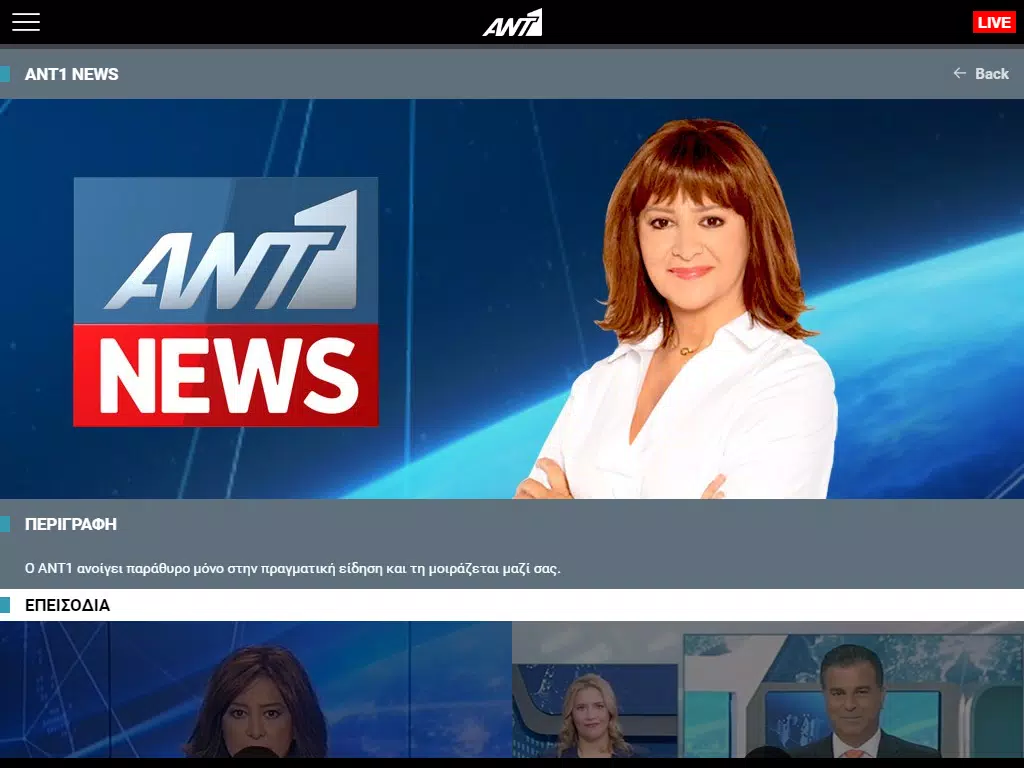
Task: Open the episode with two studio presenters
Action: [x=768, y=690]
